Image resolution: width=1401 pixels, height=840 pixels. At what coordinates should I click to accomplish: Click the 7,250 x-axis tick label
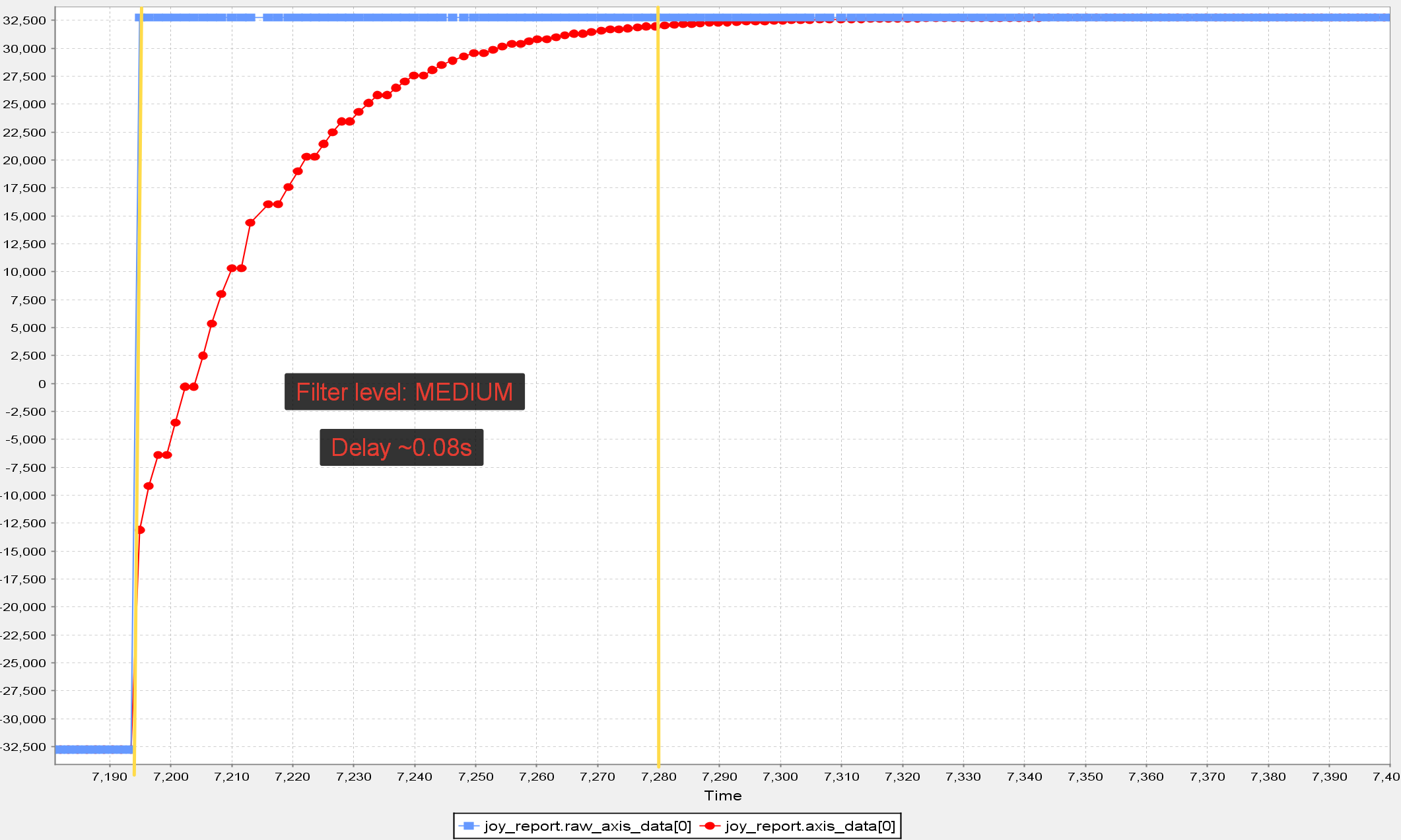[476, 777]
